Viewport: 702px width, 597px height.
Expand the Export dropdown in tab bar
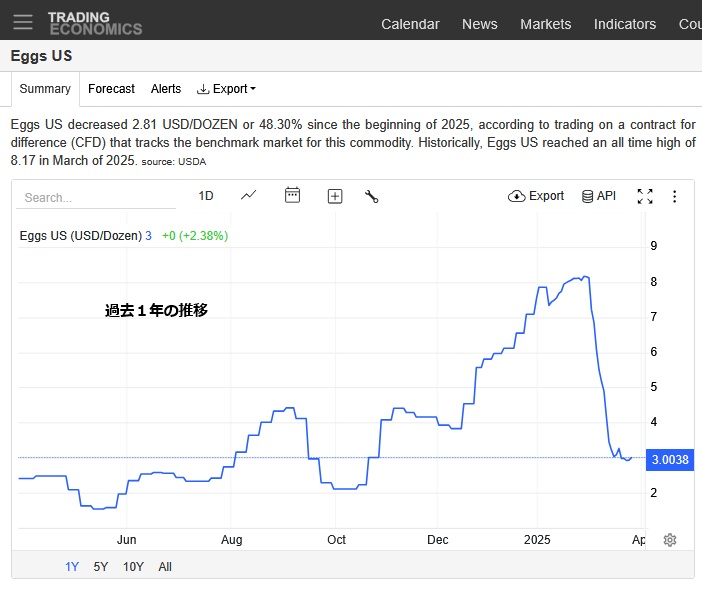pos(226,89)
